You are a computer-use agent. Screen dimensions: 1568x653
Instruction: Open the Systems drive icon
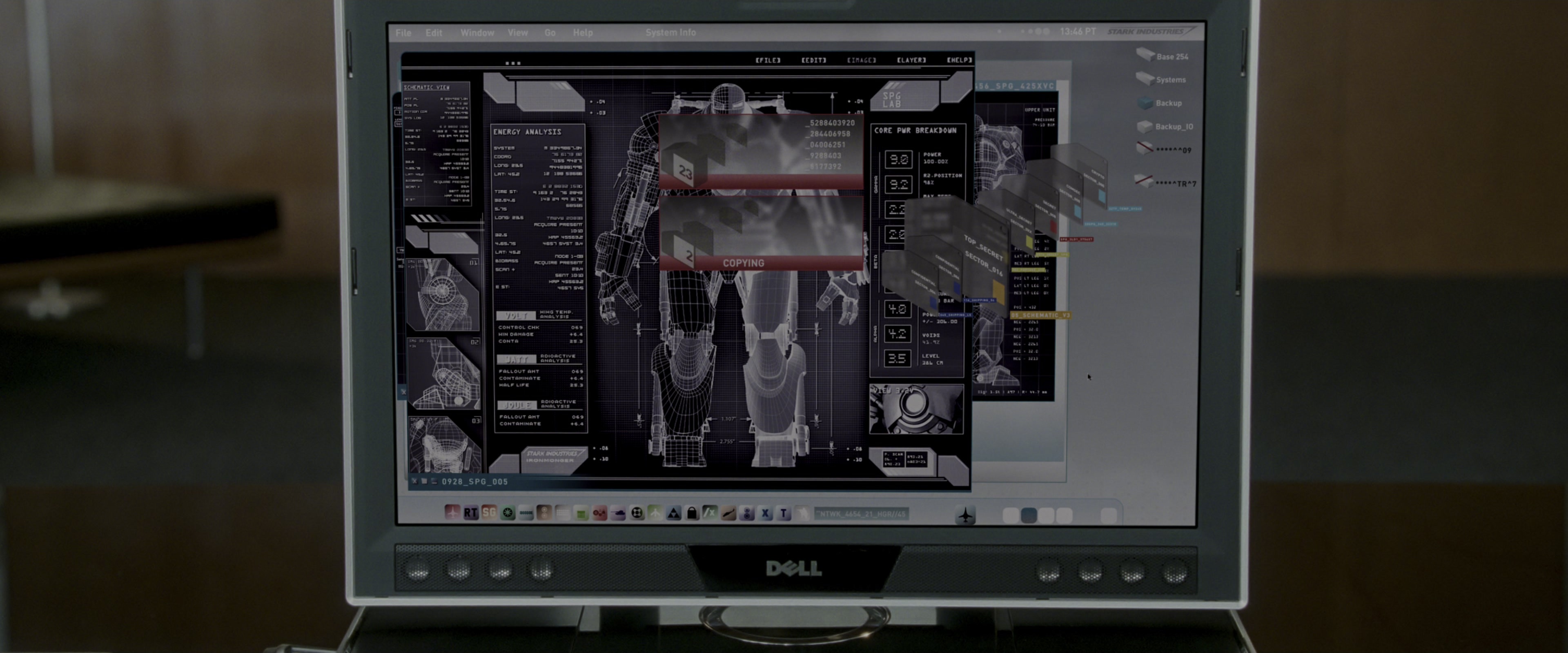coord(1145,78)
